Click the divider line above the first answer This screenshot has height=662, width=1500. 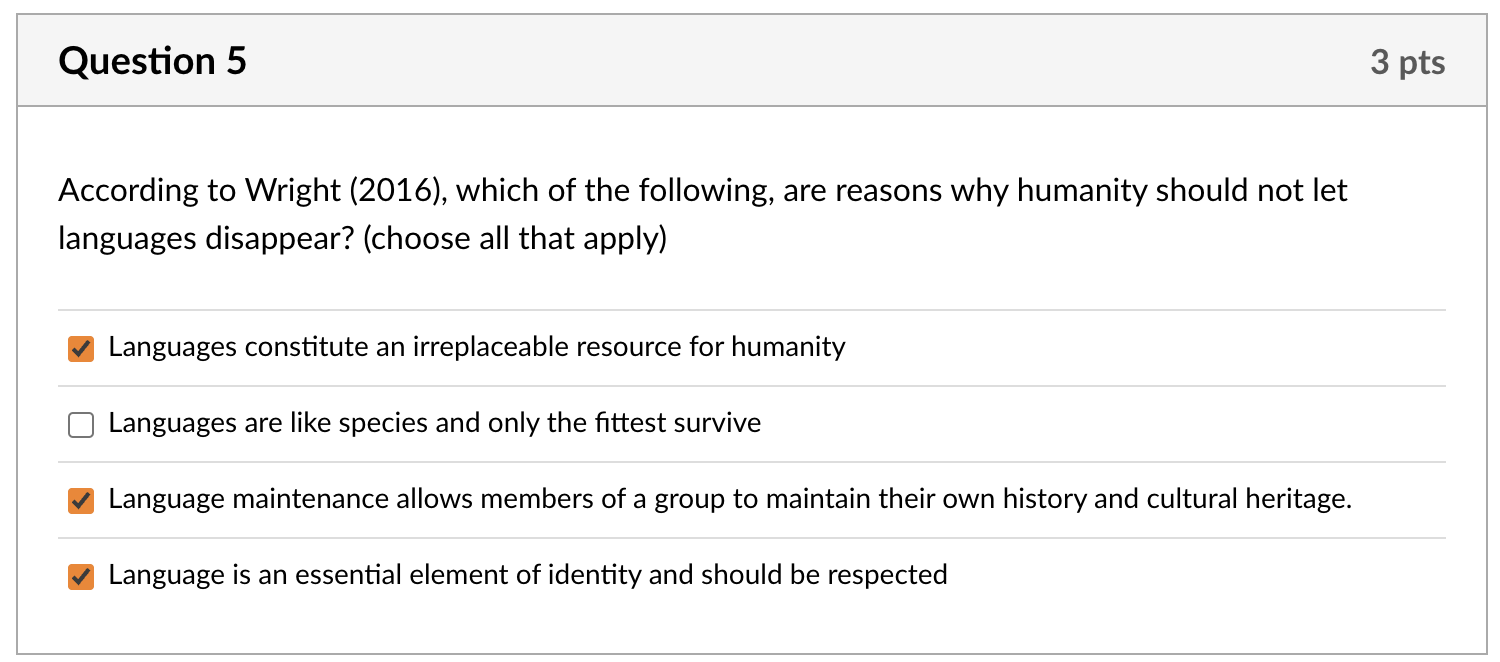[x=750, y=309]
